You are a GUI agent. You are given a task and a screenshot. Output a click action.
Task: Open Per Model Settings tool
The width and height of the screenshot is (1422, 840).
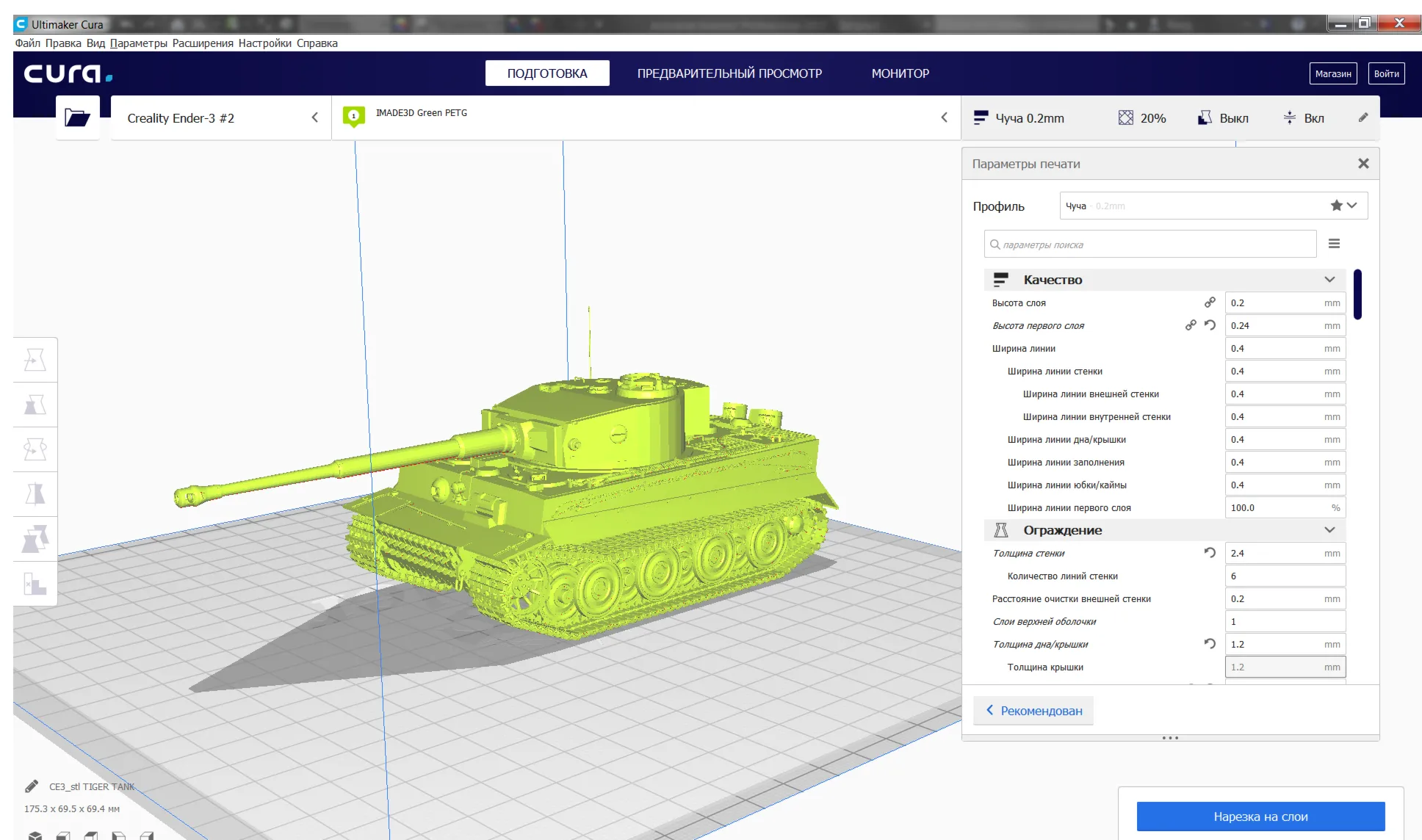35,539
